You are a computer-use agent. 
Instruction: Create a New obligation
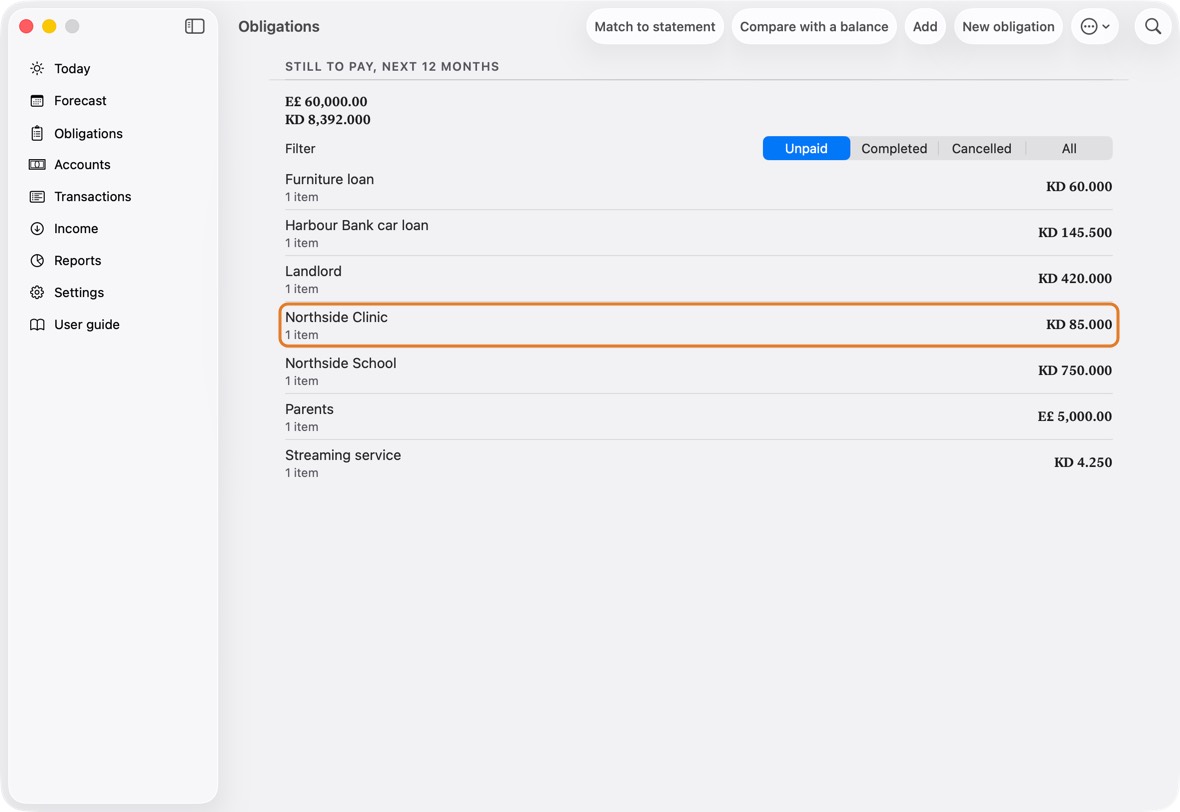(1008, 26)
